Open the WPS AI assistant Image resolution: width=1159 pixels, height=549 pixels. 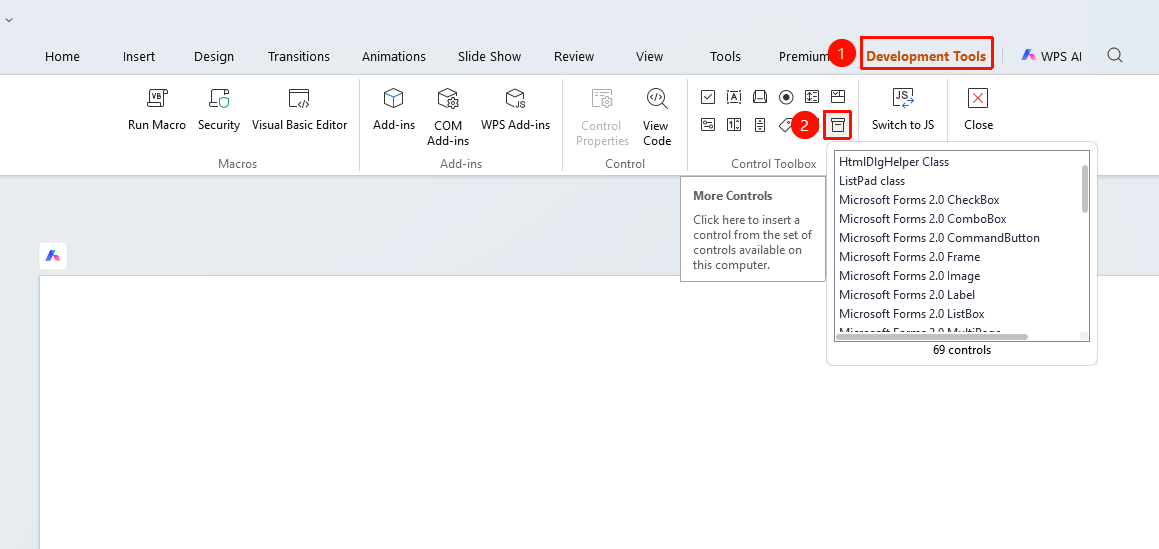coord(1051,55)
